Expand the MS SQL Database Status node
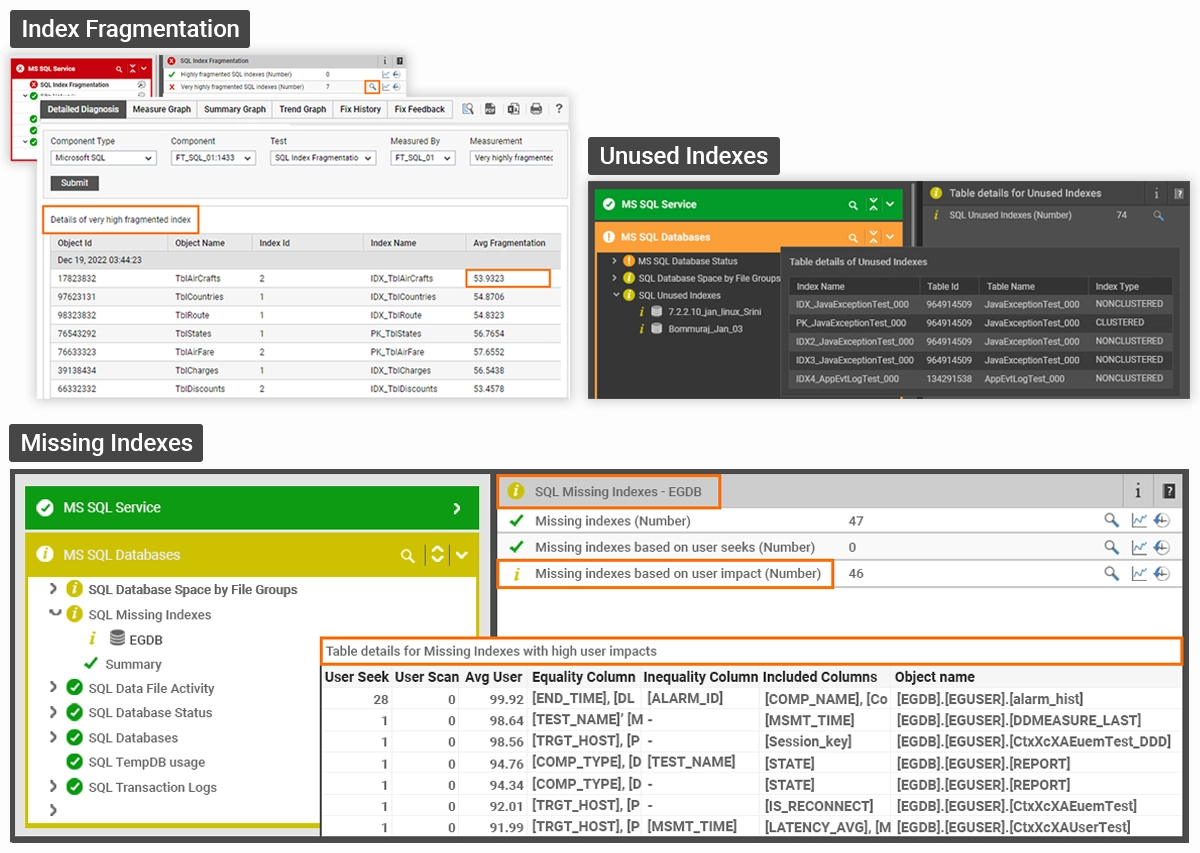 pyautogui.click(x=615, y=261)
